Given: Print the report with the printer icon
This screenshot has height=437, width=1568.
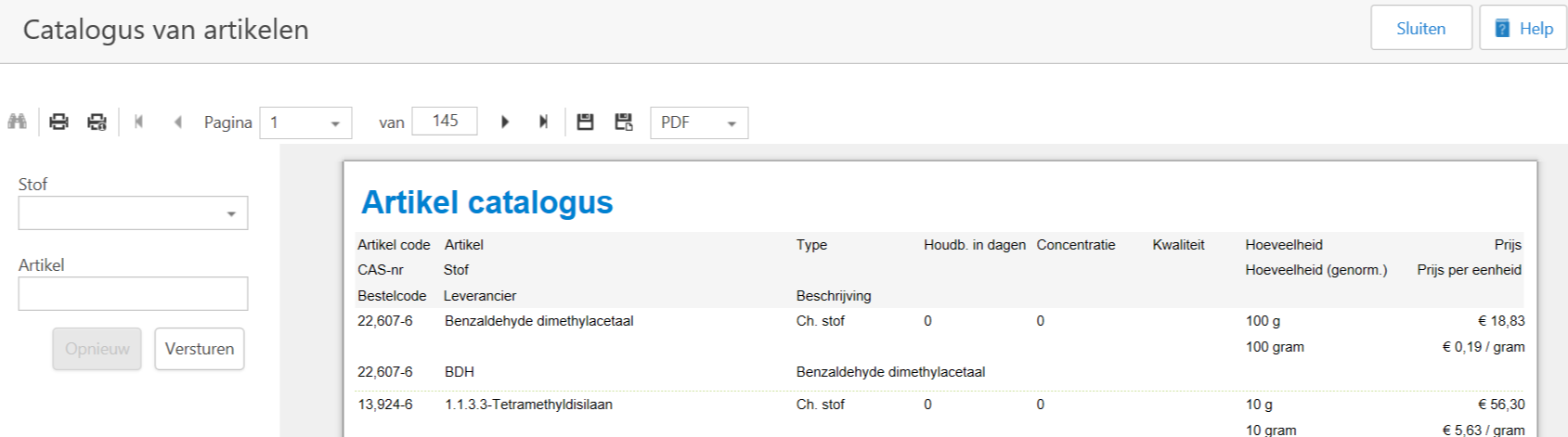Looking at the screenshot, I should [x=58, y=122].
